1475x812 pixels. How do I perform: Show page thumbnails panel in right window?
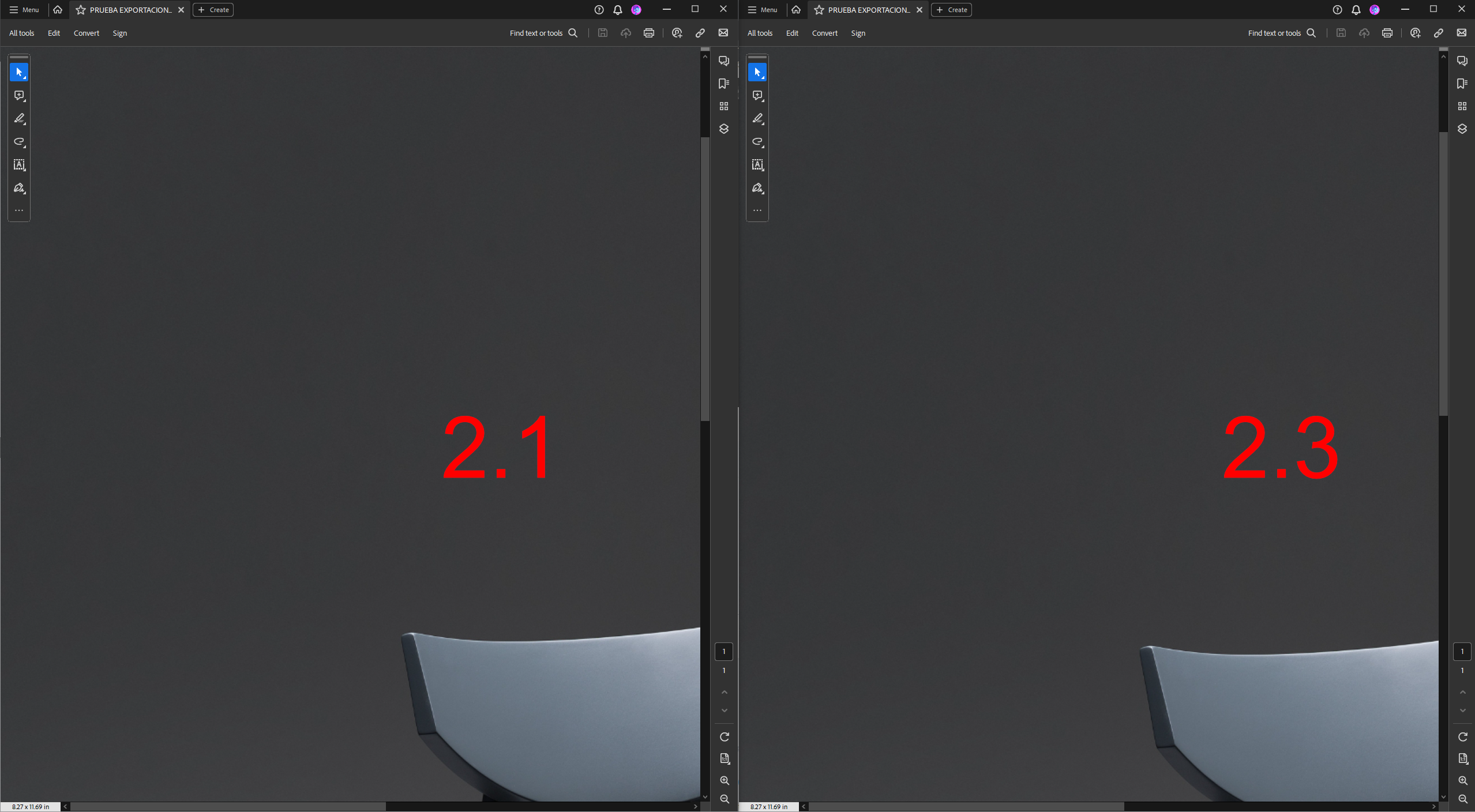coord(1462,106)
